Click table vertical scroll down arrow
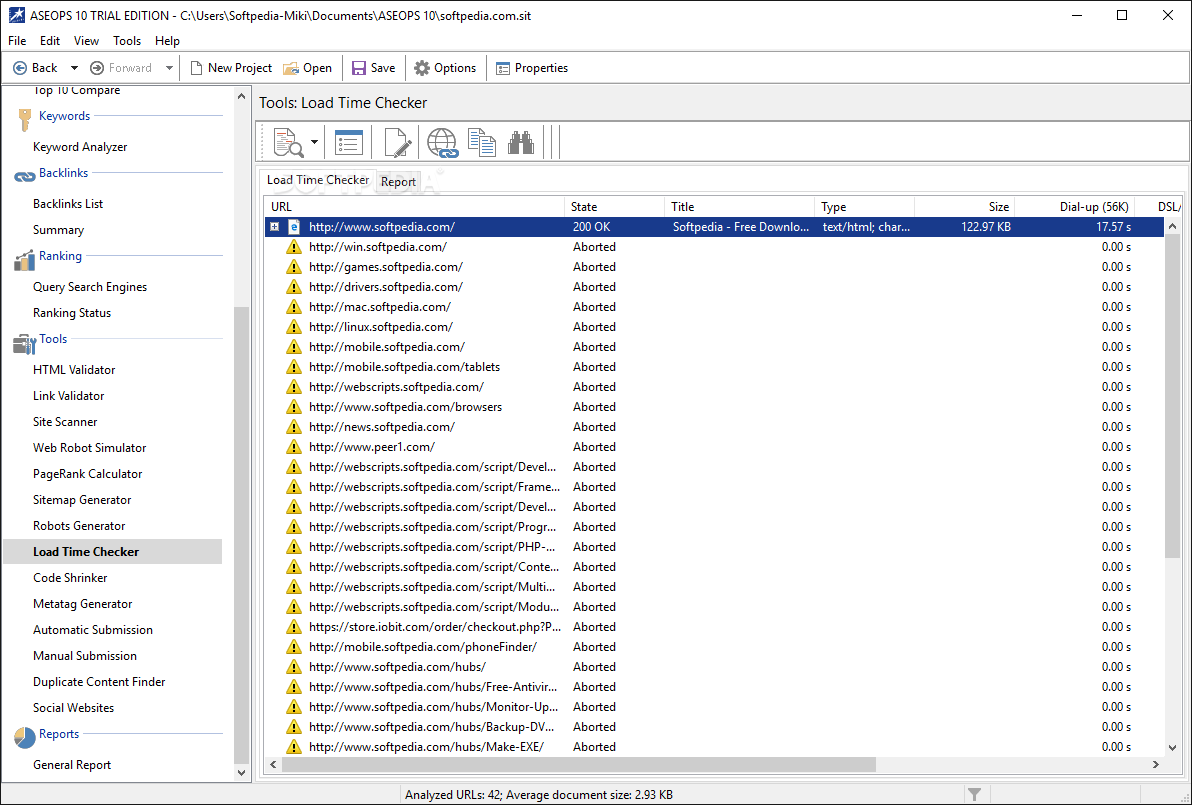Image resolution: width=1192 pixels, height=805 pixels. [x=1172, y=747]
